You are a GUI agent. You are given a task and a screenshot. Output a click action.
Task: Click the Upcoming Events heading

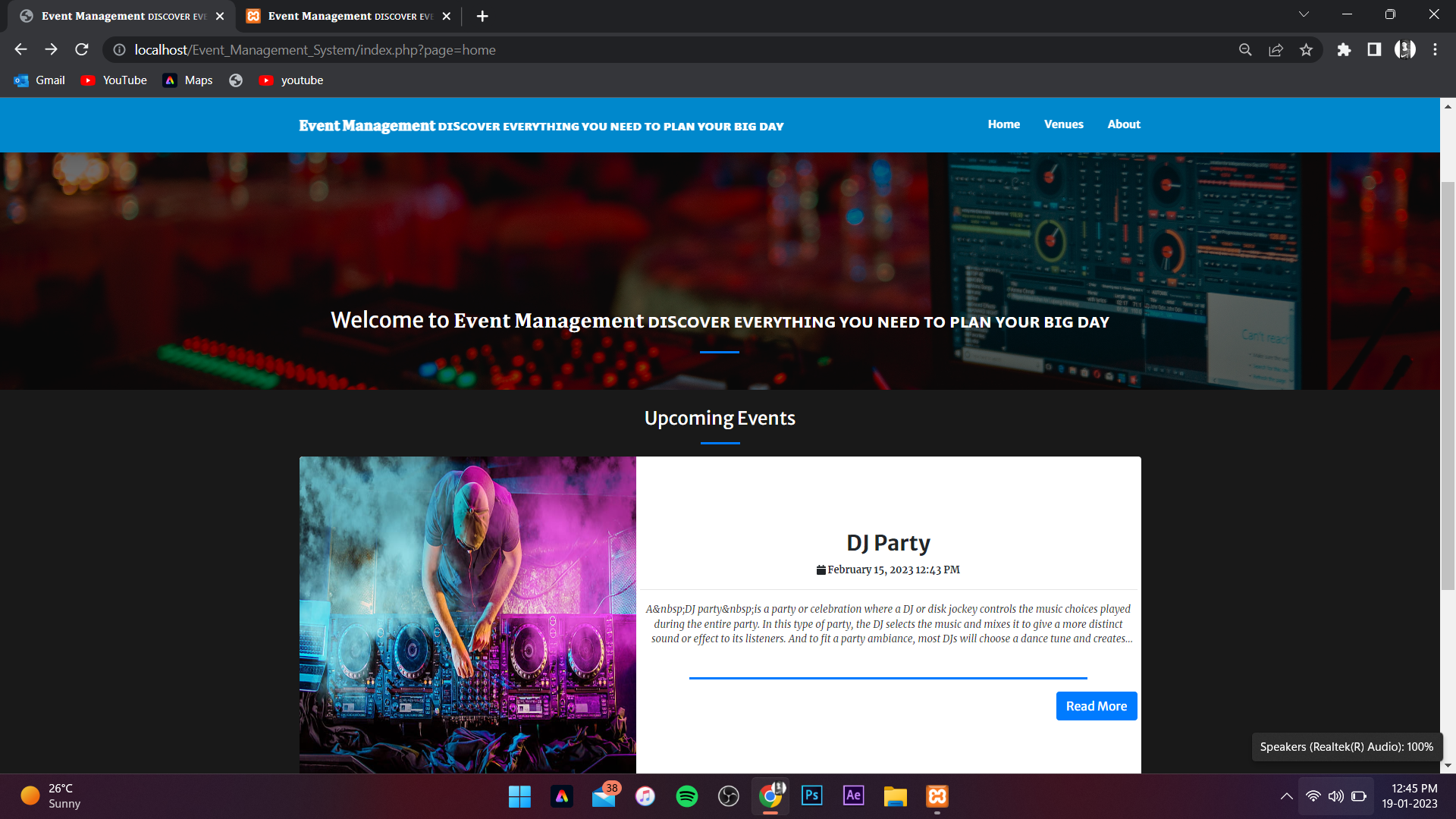pyautogui.click(x=720, y=418)
